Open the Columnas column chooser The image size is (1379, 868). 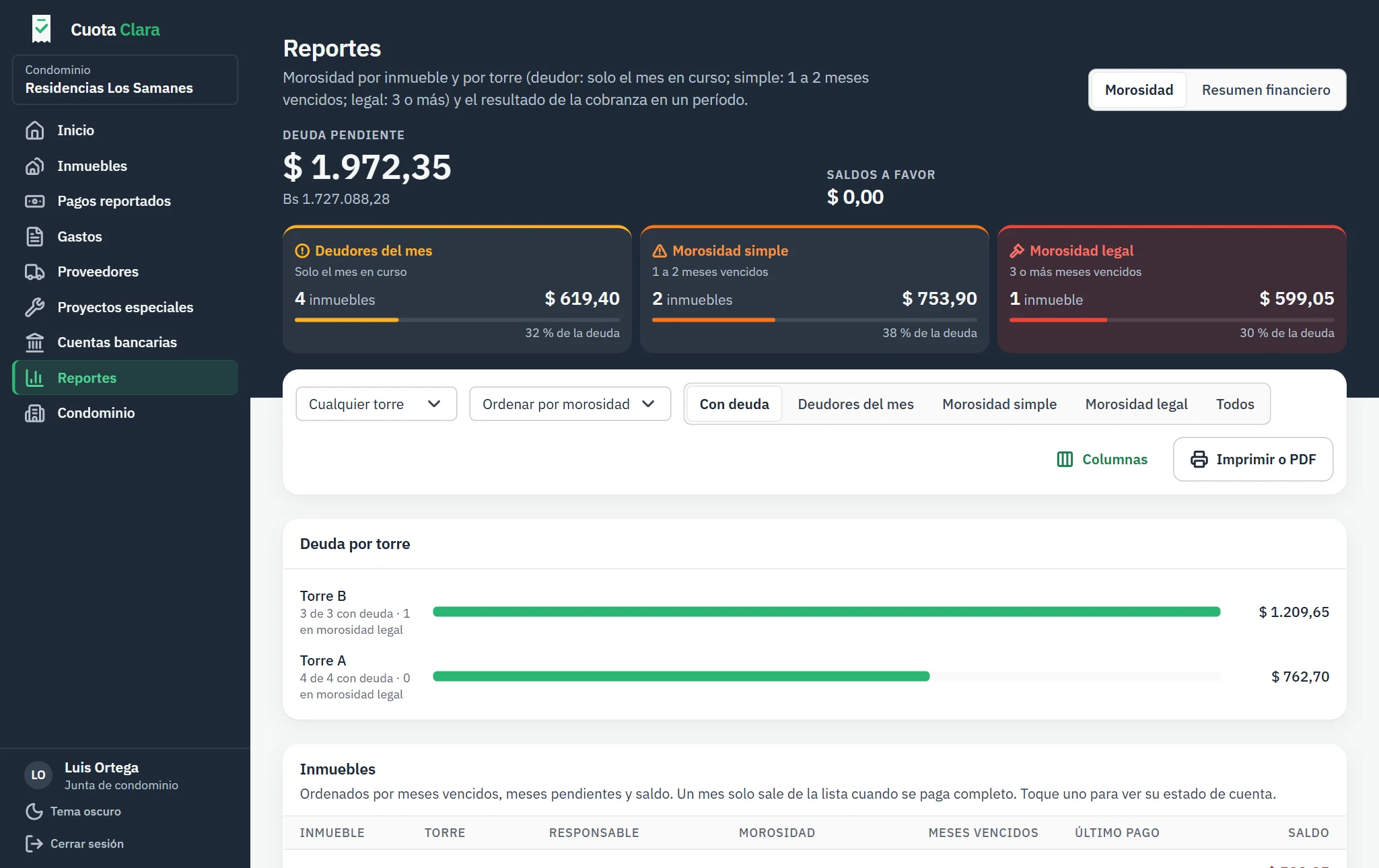click(x=1102, y=460)
